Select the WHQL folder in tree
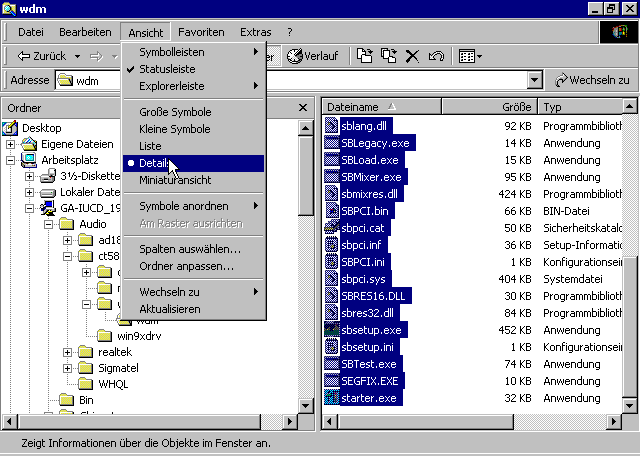Image resolution: width=640 pixels, height=456 pixels. point(104,384)
